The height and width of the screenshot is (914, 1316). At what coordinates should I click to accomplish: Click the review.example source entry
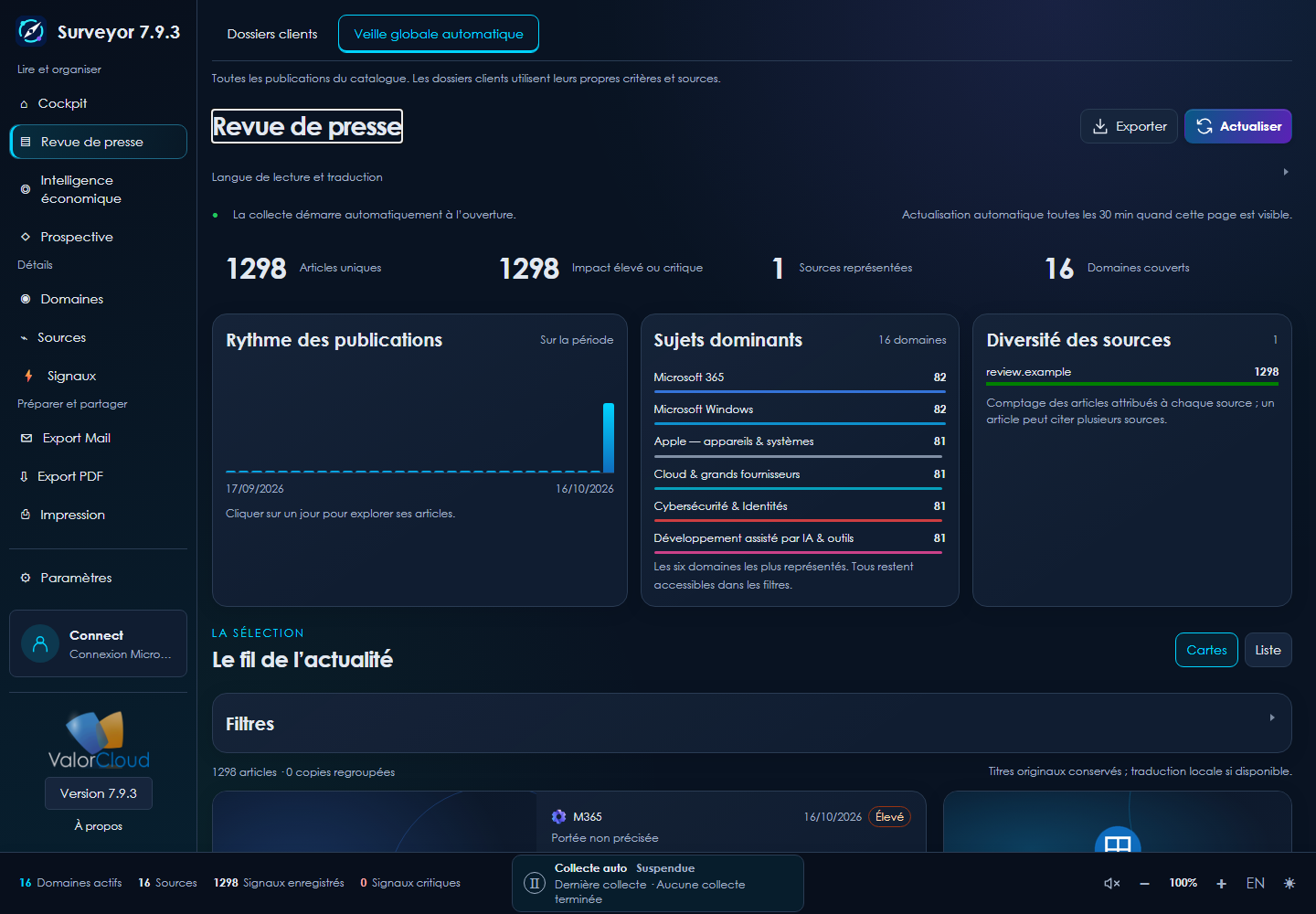tap(1132, 375)
